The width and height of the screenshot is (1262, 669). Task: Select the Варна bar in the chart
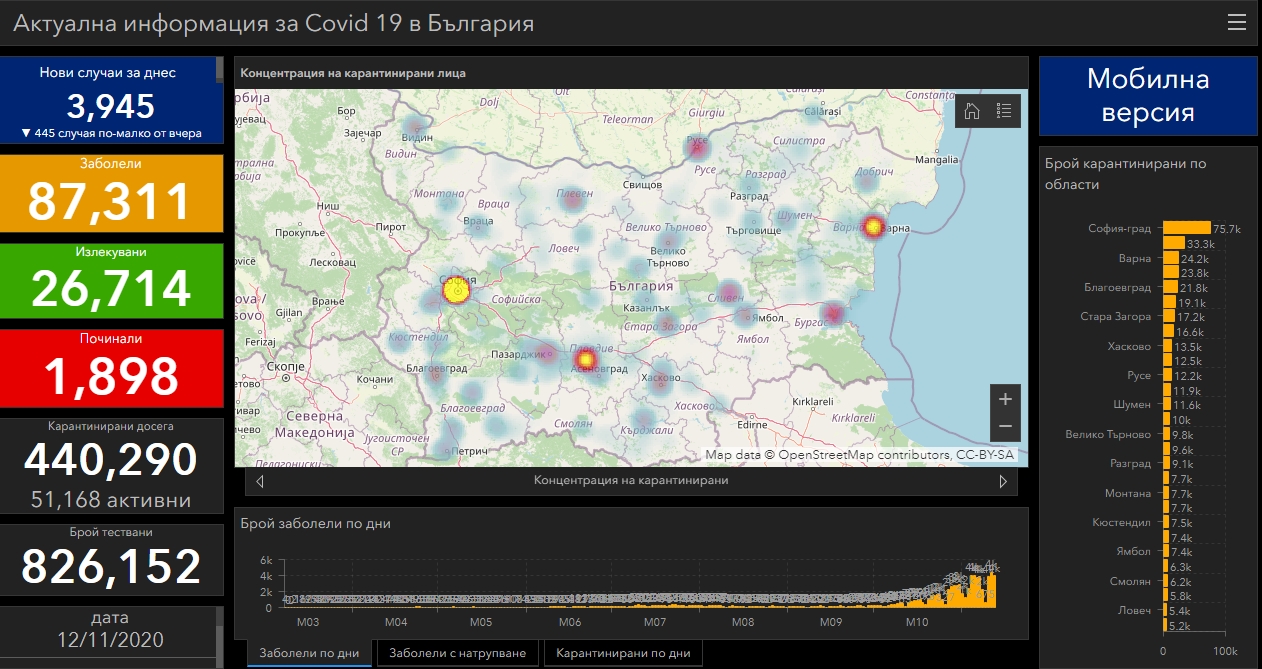click(x=1171, y=259)
